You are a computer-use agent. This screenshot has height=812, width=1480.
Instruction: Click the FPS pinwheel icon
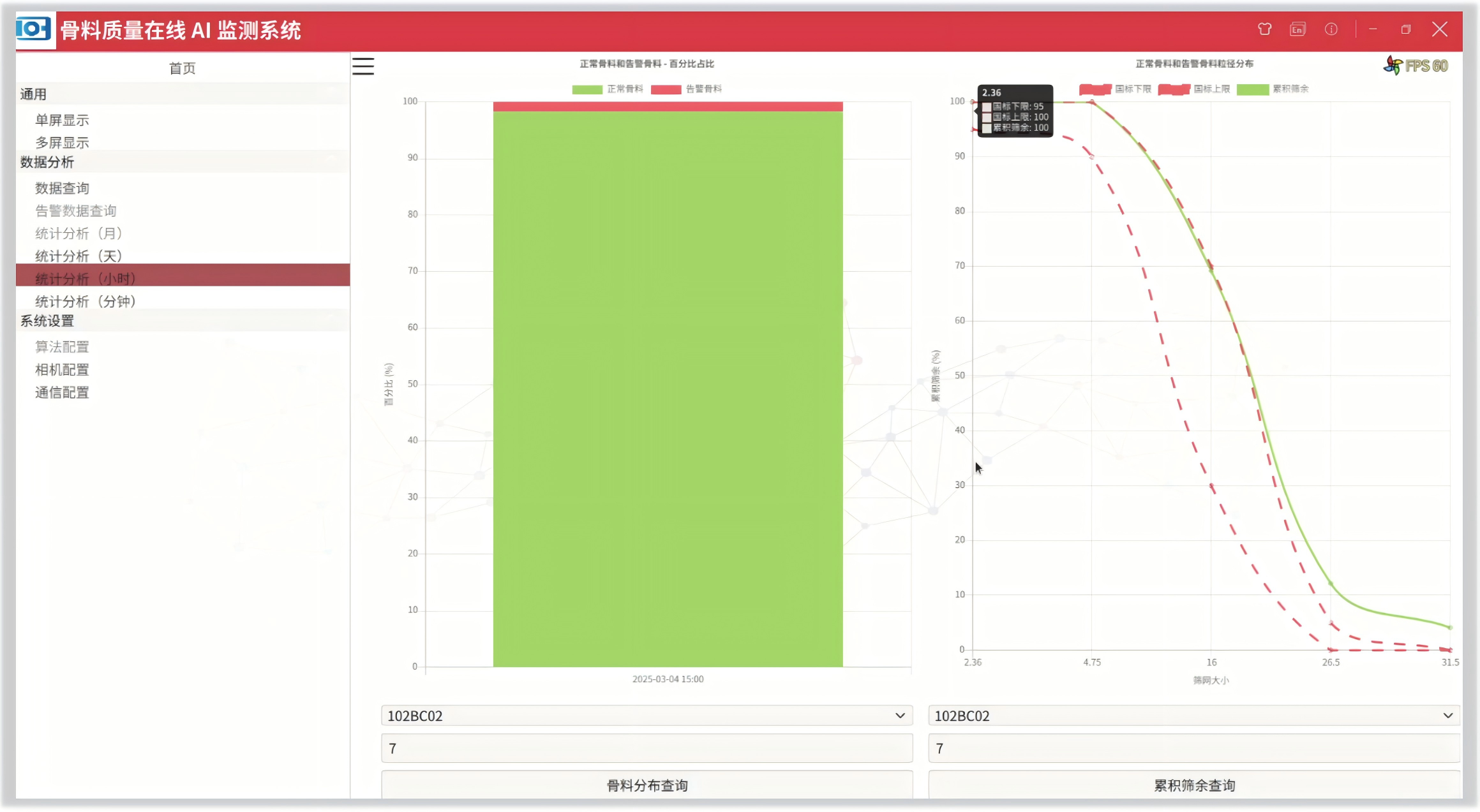[x=1393, y=66]
